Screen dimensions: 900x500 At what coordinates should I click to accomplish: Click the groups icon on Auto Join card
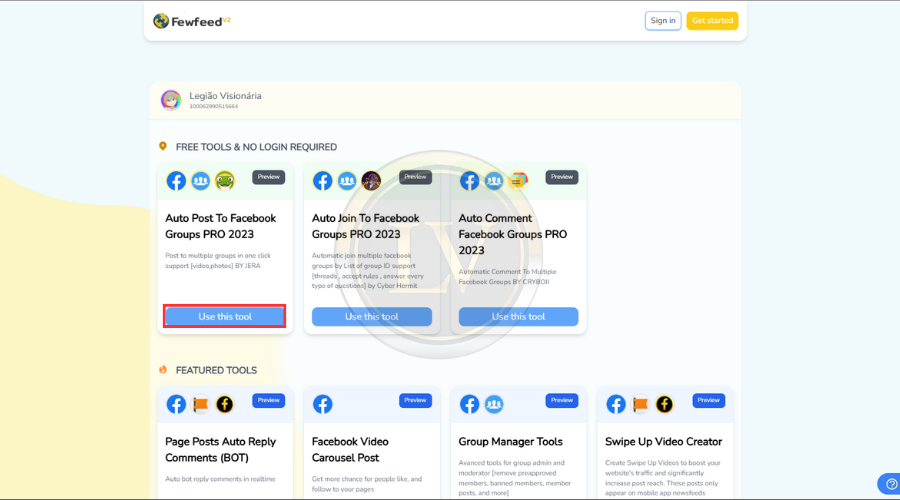347,181
